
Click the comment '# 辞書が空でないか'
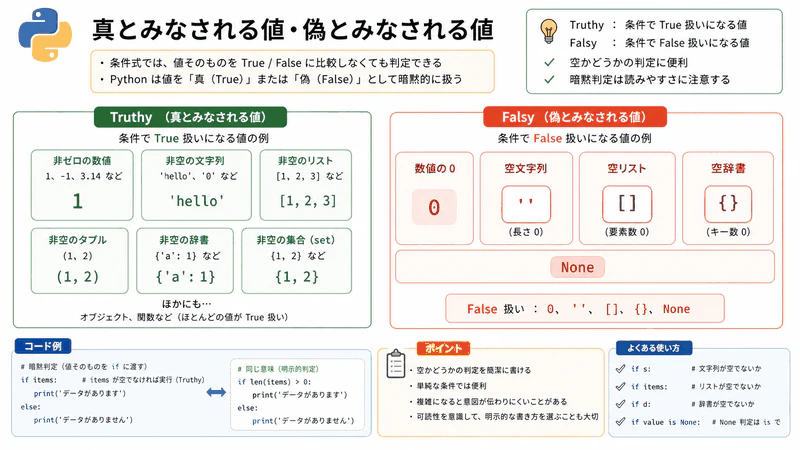click(723, 404)
